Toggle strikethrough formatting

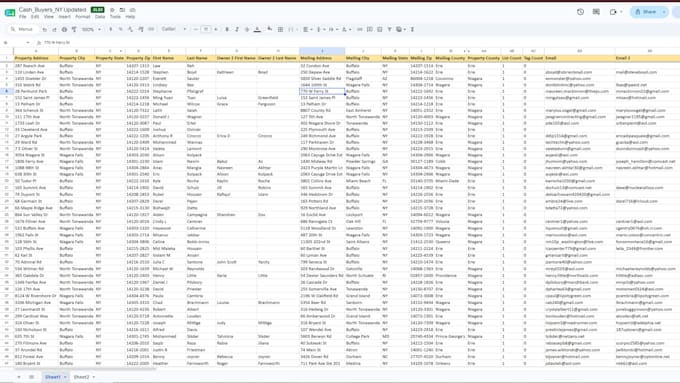pyautogui.click(x=247, y=29)
